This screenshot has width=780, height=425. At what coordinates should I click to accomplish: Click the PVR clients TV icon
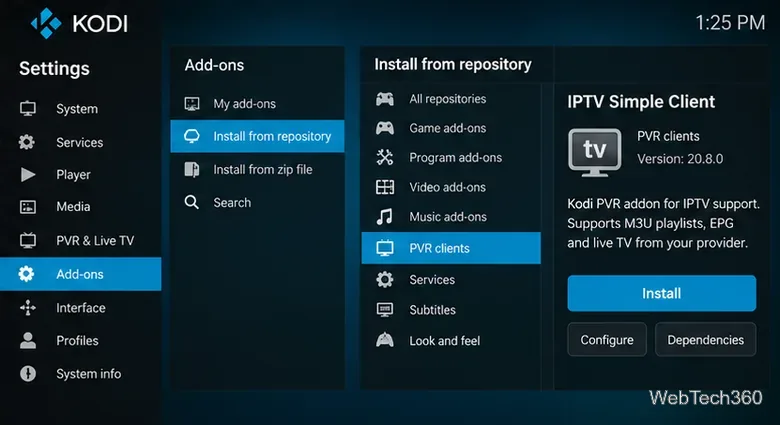(x=385, y=248)
